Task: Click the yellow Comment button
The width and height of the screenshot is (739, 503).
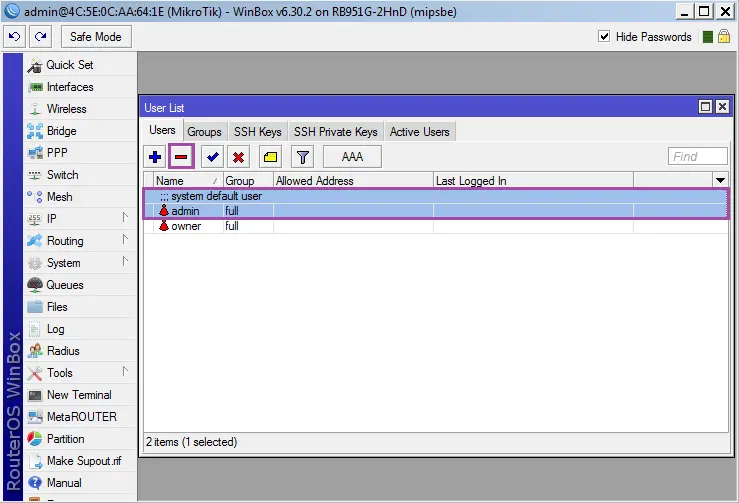Action: point(271,157)
